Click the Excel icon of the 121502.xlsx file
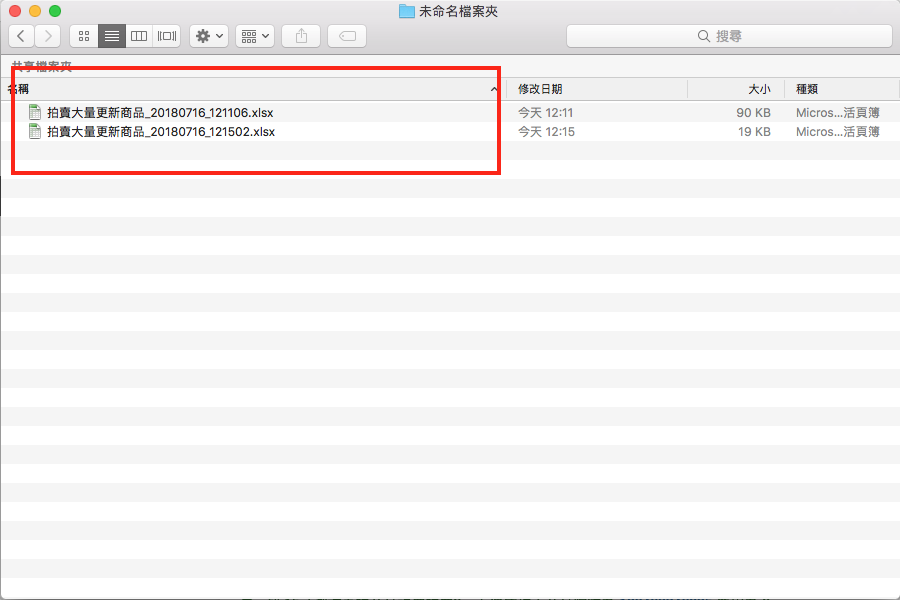The height and width of the screenshot is (600, 900). 35,131
